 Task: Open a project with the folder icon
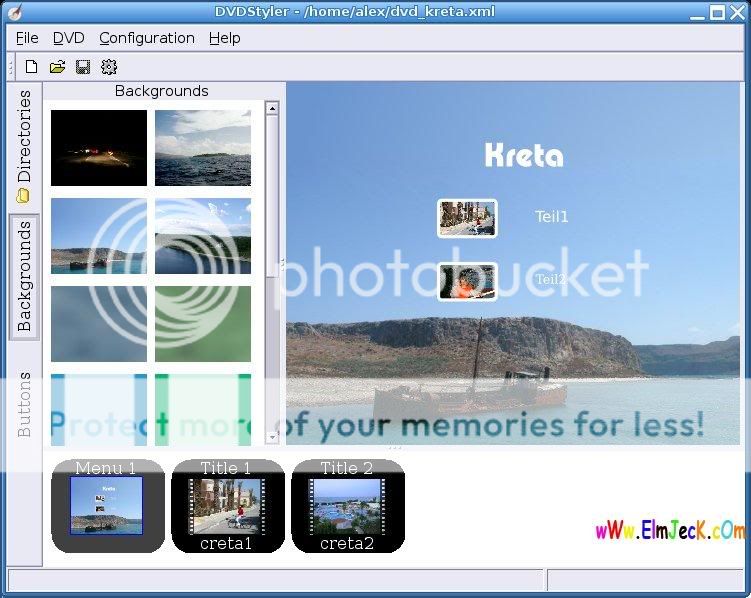57,67
